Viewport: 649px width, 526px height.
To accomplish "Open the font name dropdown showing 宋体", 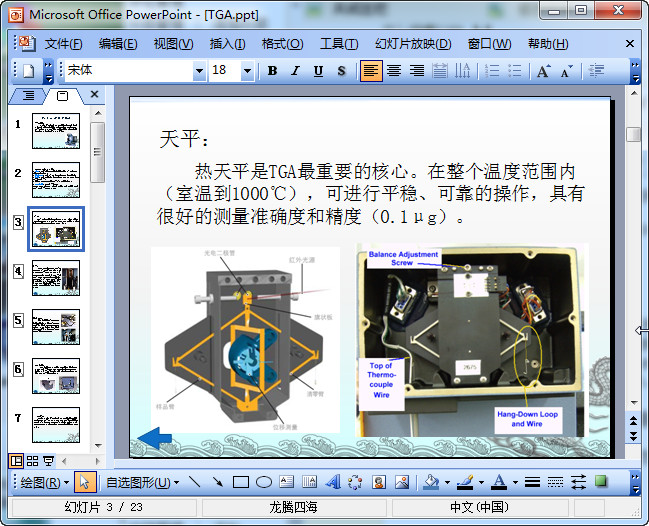I will [199, 71].
